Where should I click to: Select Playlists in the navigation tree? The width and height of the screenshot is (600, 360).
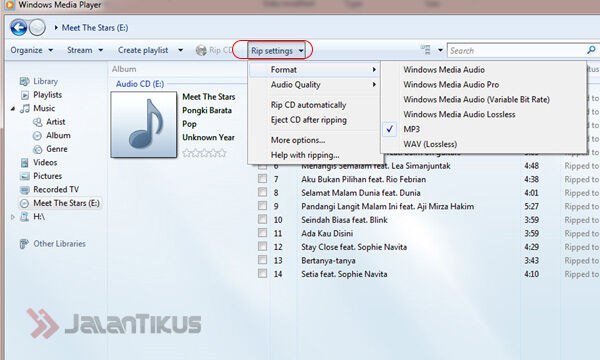[x=47, y=95]
